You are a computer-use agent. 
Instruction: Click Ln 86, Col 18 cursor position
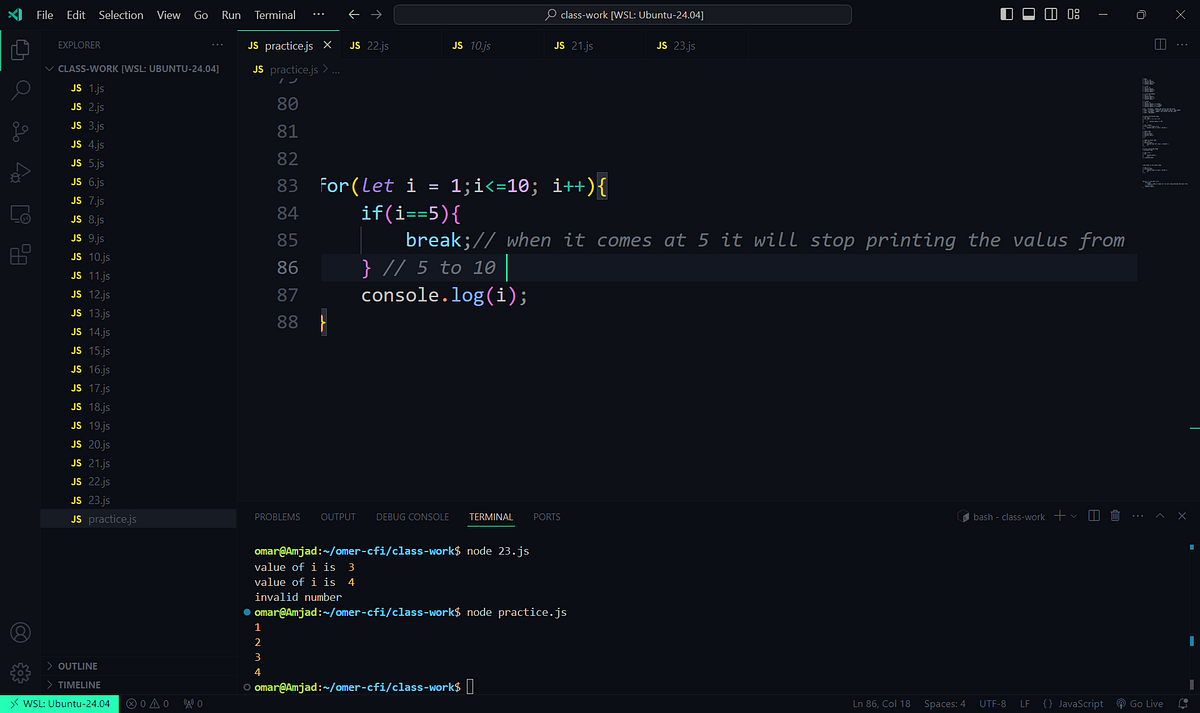coord(884,704)
